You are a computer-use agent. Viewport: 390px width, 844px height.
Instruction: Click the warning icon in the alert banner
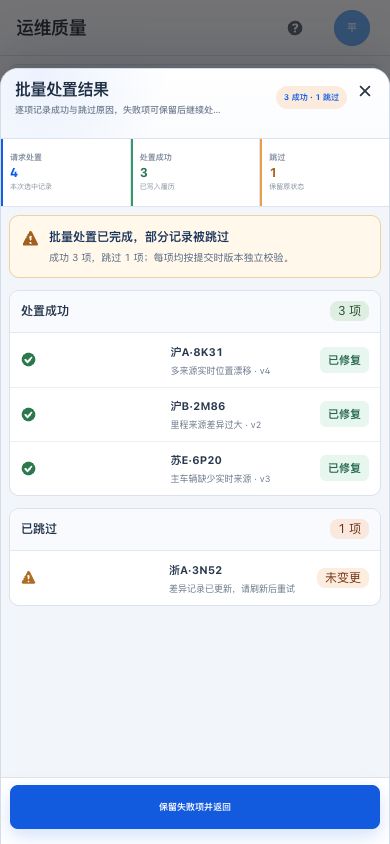coord(31,238)
